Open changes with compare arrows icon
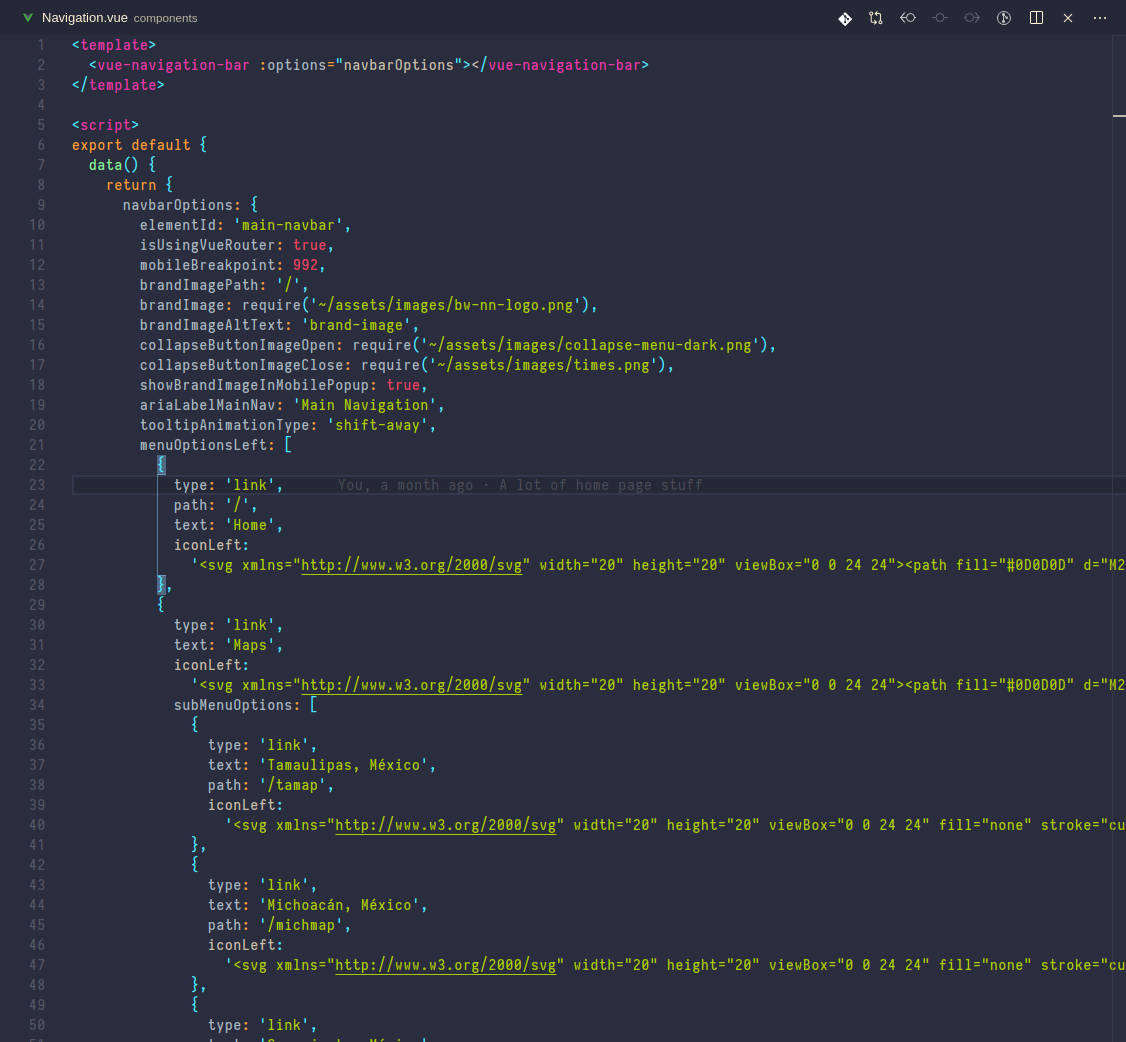The width and height of the screenshot is (1126, 1042). tap(876, 18)
